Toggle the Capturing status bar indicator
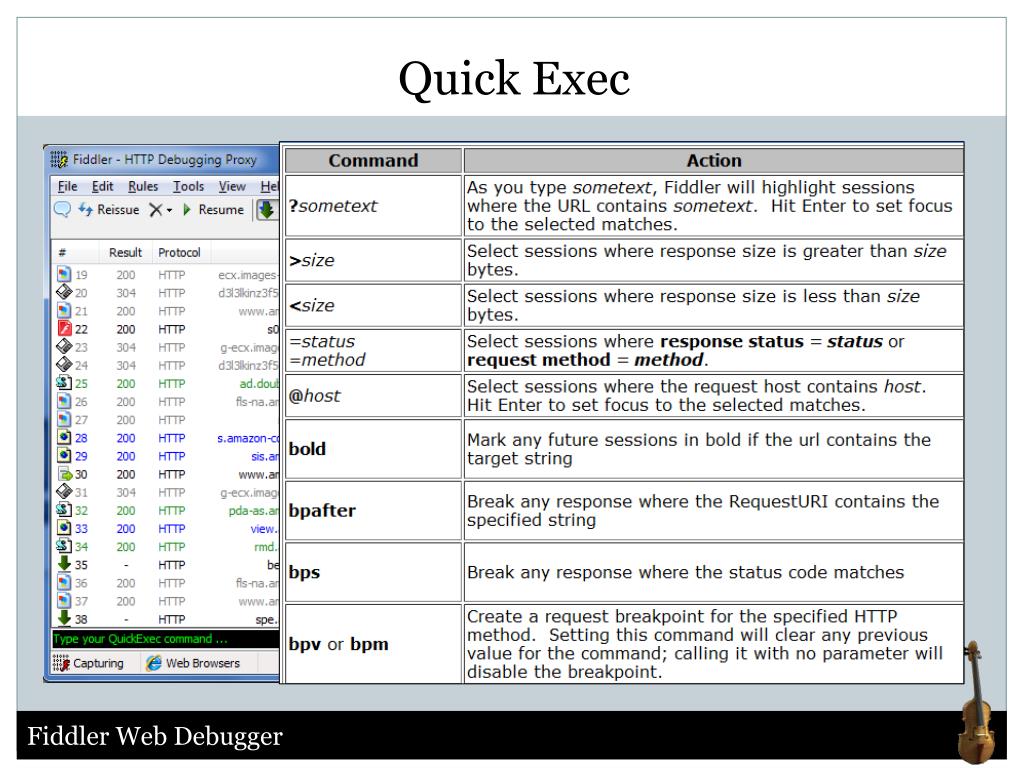Screen dimensions: 1024x768 click(x=88, y=663)
